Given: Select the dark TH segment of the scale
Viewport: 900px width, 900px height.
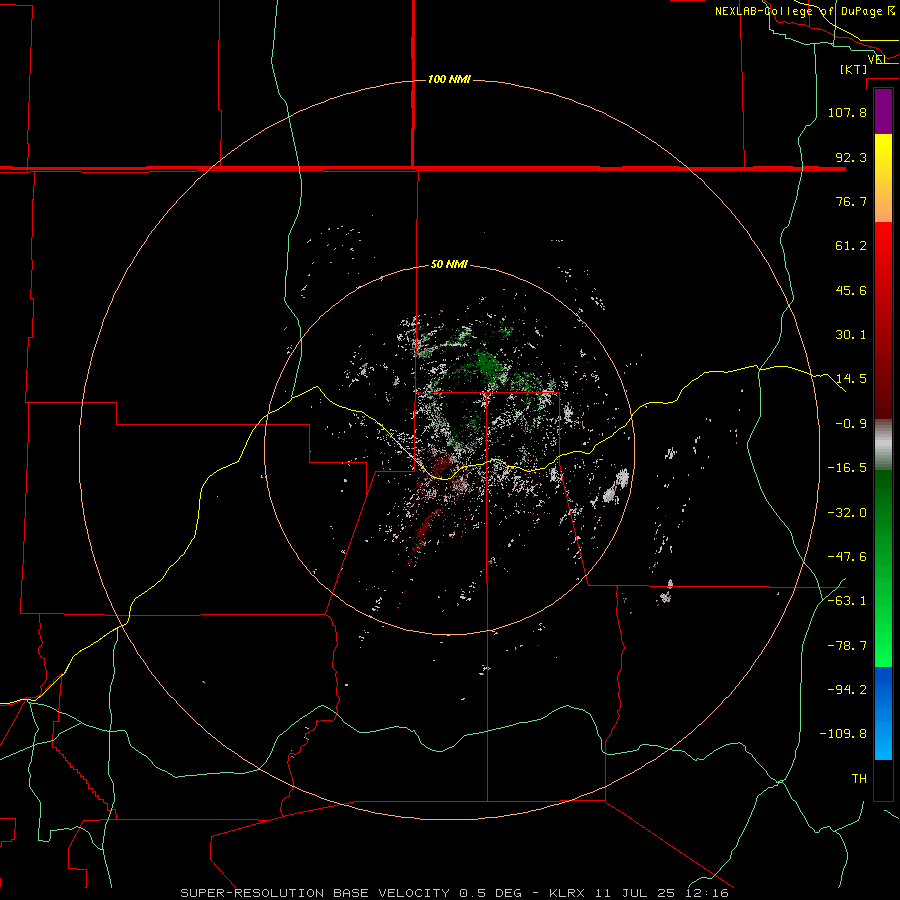Looking at the screenshot, I should (883, 779).
